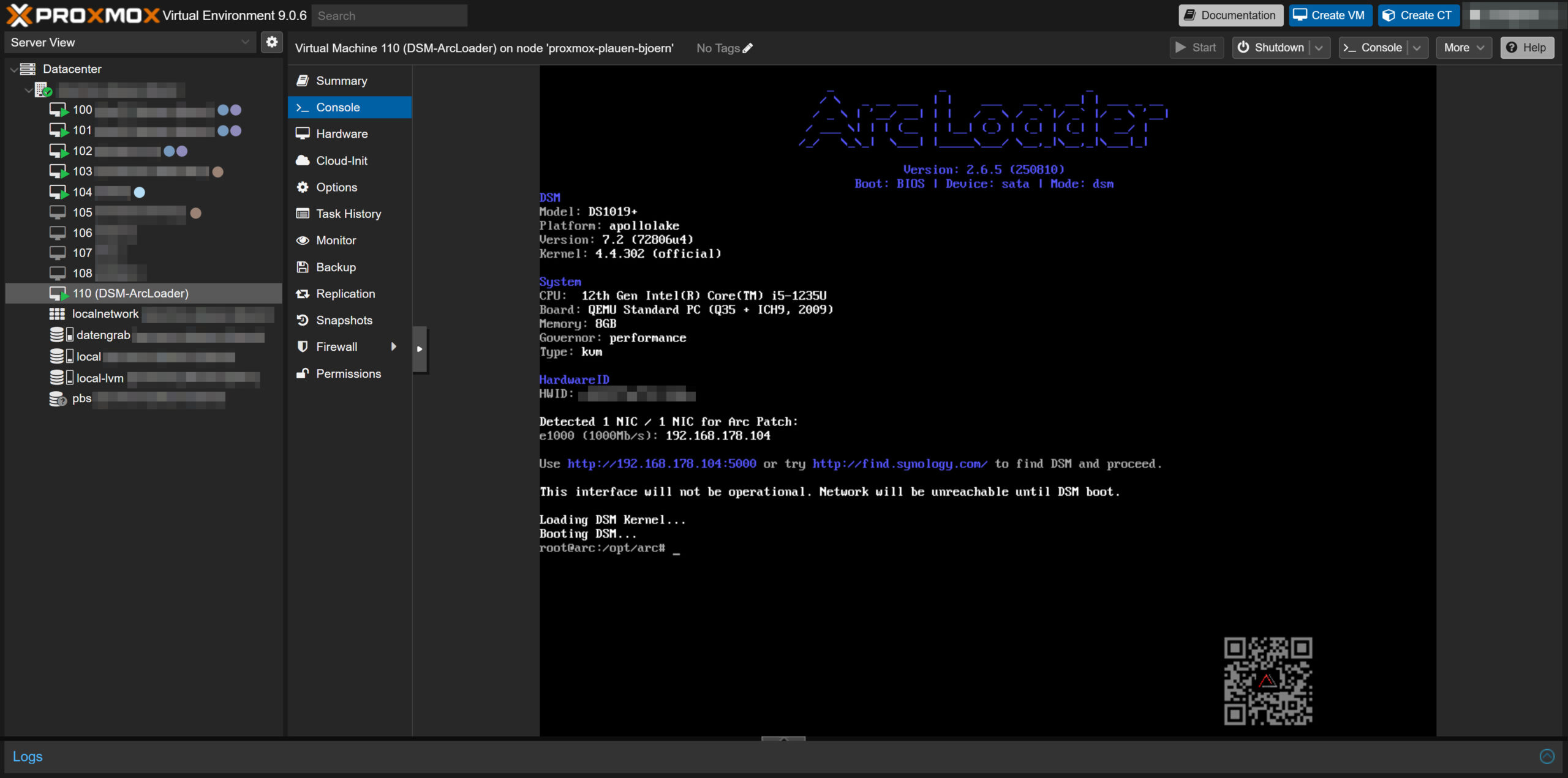Edit tags with the pencil icon
This screenshot has height=778, width=1568.
(x=748, y=48)
